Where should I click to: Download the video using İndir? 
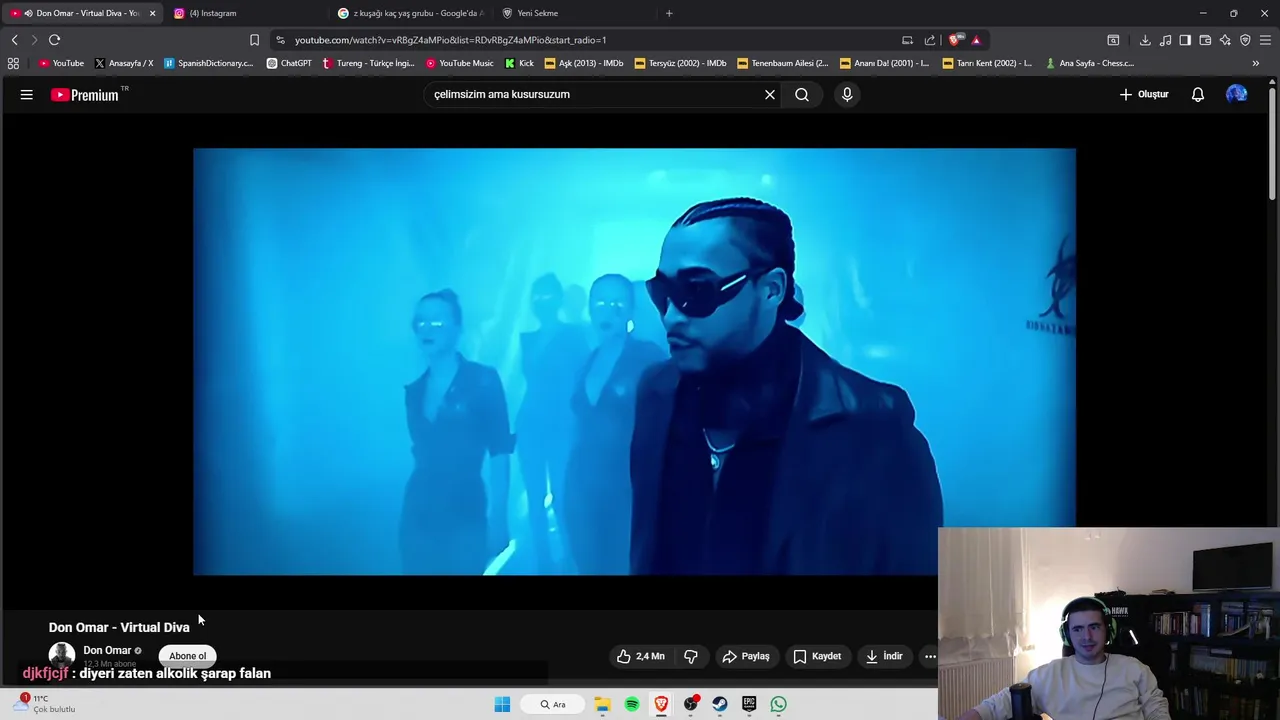[x=884, y=656]
